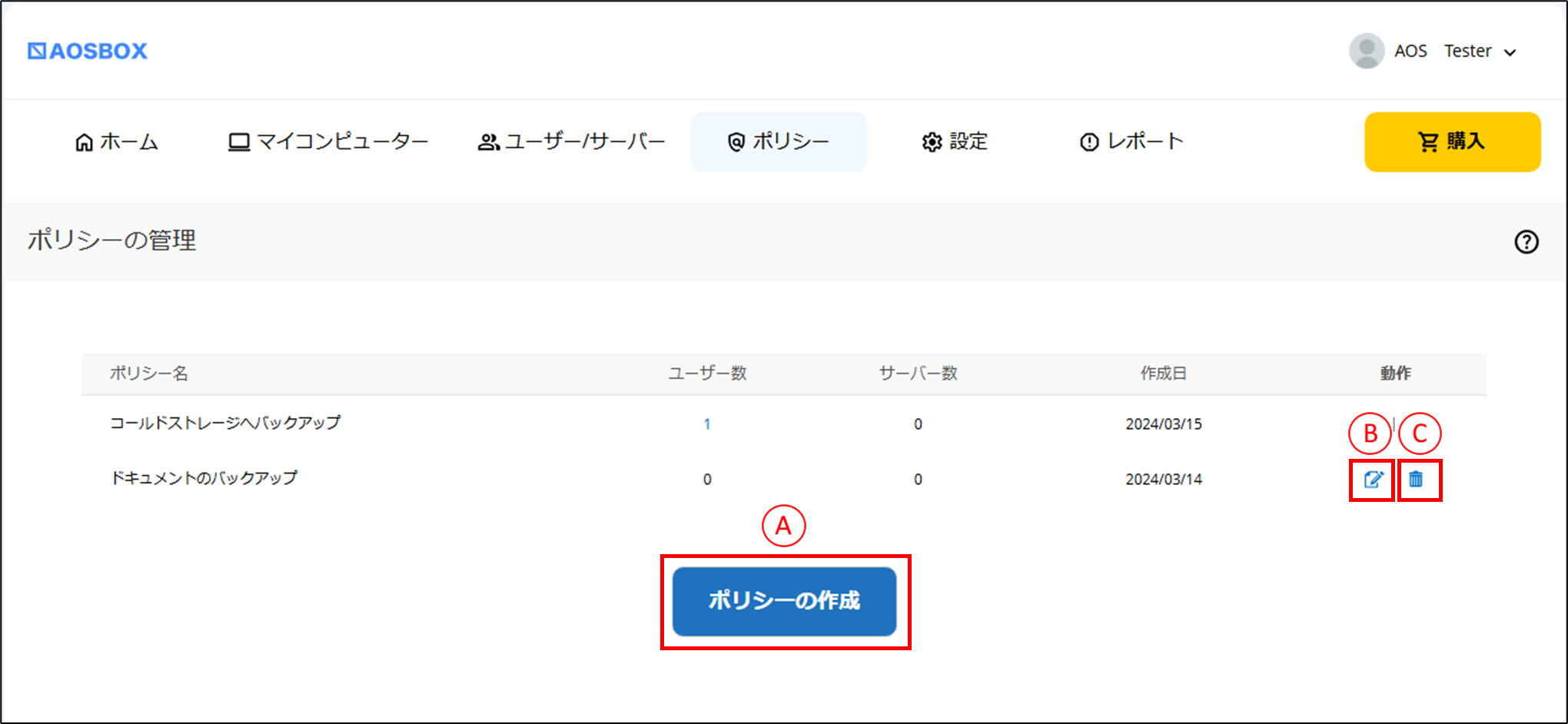Click the ポリシーの管理 page heading
Screen dimensions: 1568x724
pyautogui.click(x=112, y=241)
